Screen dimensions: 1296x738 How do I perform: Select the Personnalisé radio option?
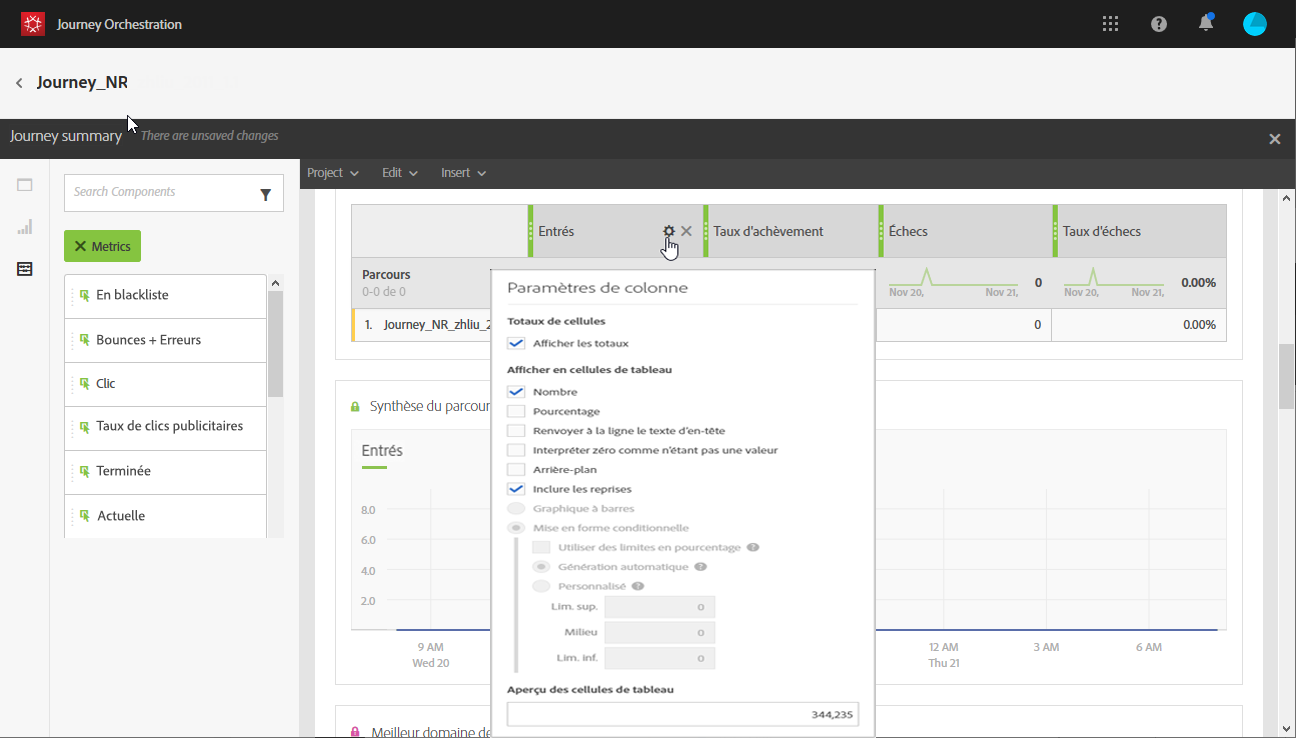[541, 586]
